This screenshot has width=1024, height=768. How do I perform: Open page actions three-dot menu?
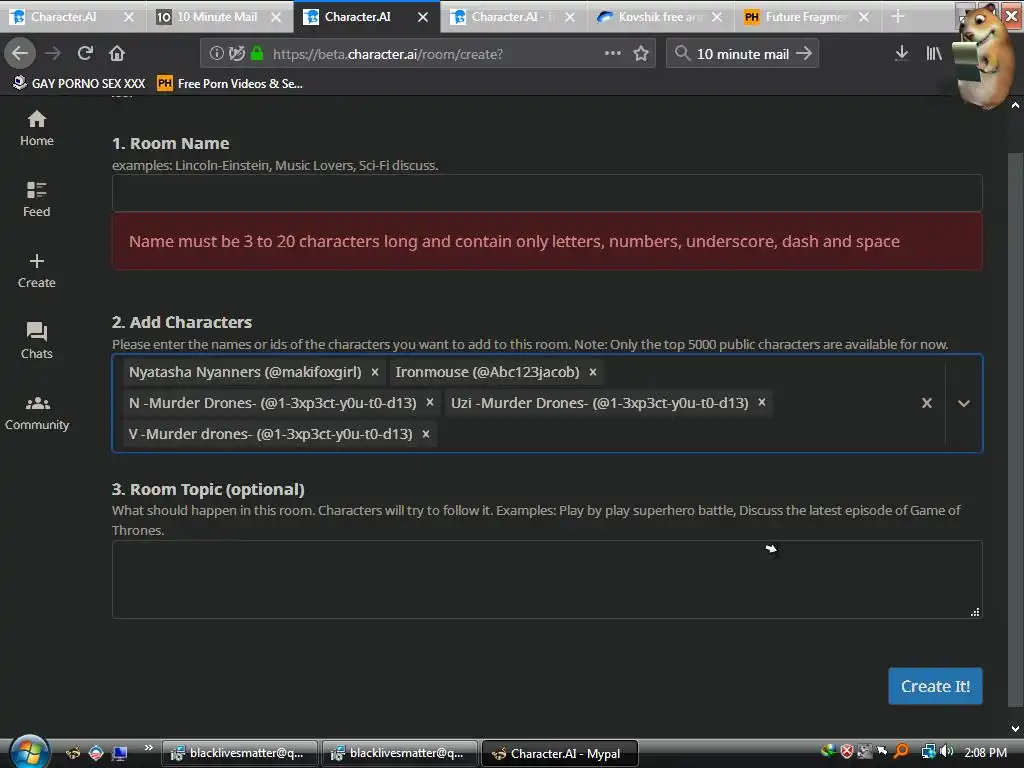pos(613,53)
